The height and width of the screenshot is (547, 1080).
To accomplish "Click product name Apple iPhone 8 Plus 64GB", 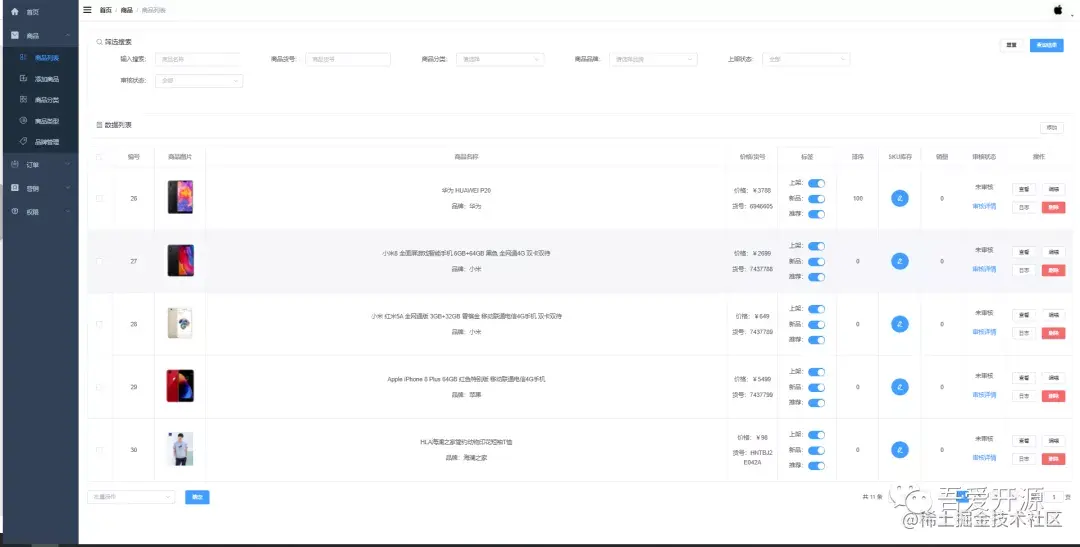I will [466, 379].
